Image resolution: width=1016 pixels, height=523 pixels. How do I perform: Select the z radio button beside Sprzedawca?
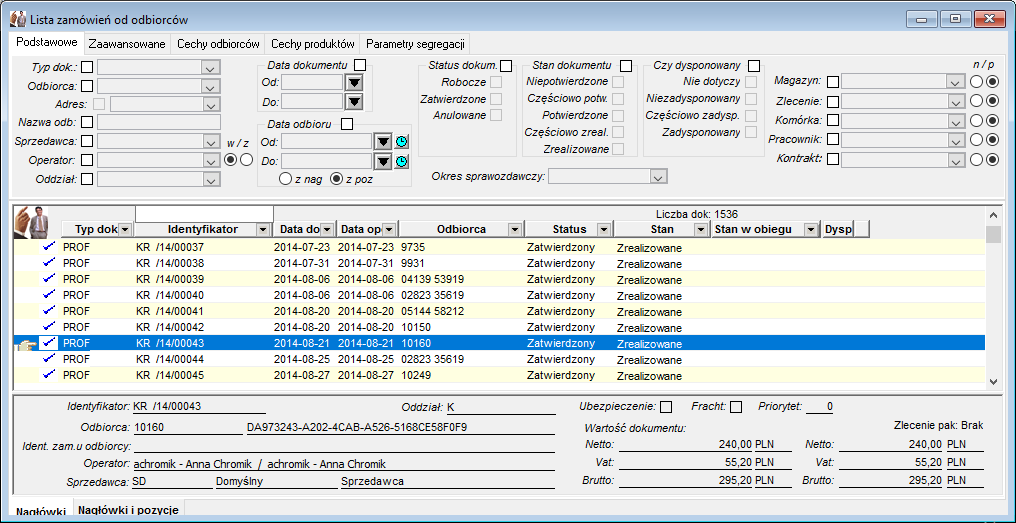[x=246, y=160]
